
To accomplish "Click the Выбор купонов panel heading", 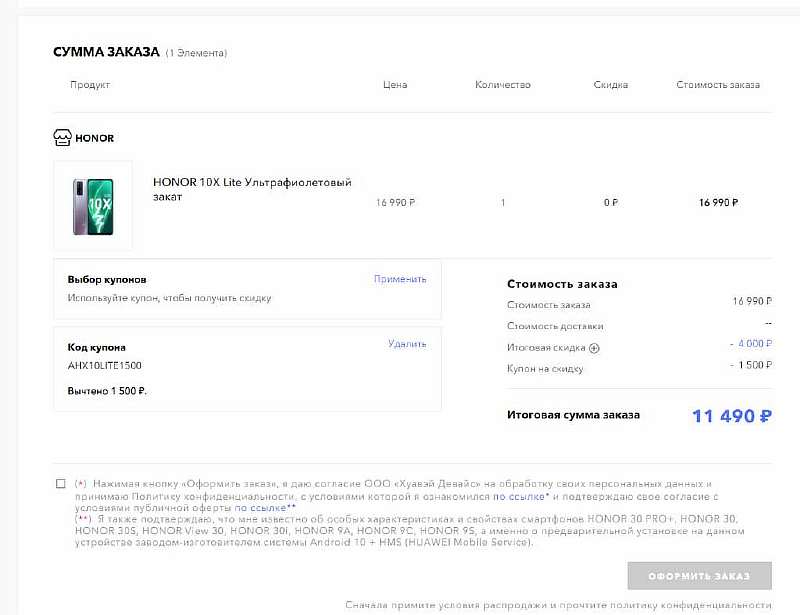I will click(x=107, y=280).
